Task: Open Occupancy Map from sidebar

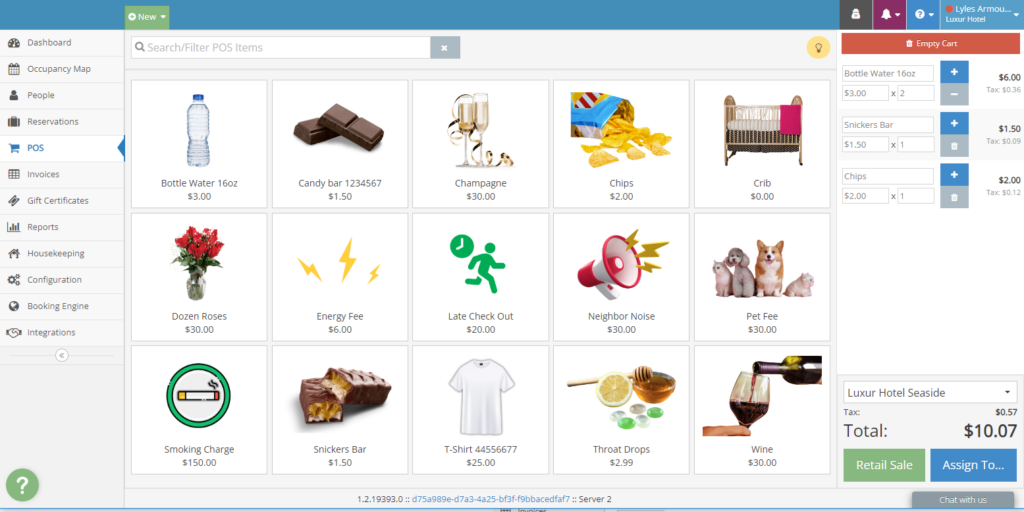Action: click(62, 69)
